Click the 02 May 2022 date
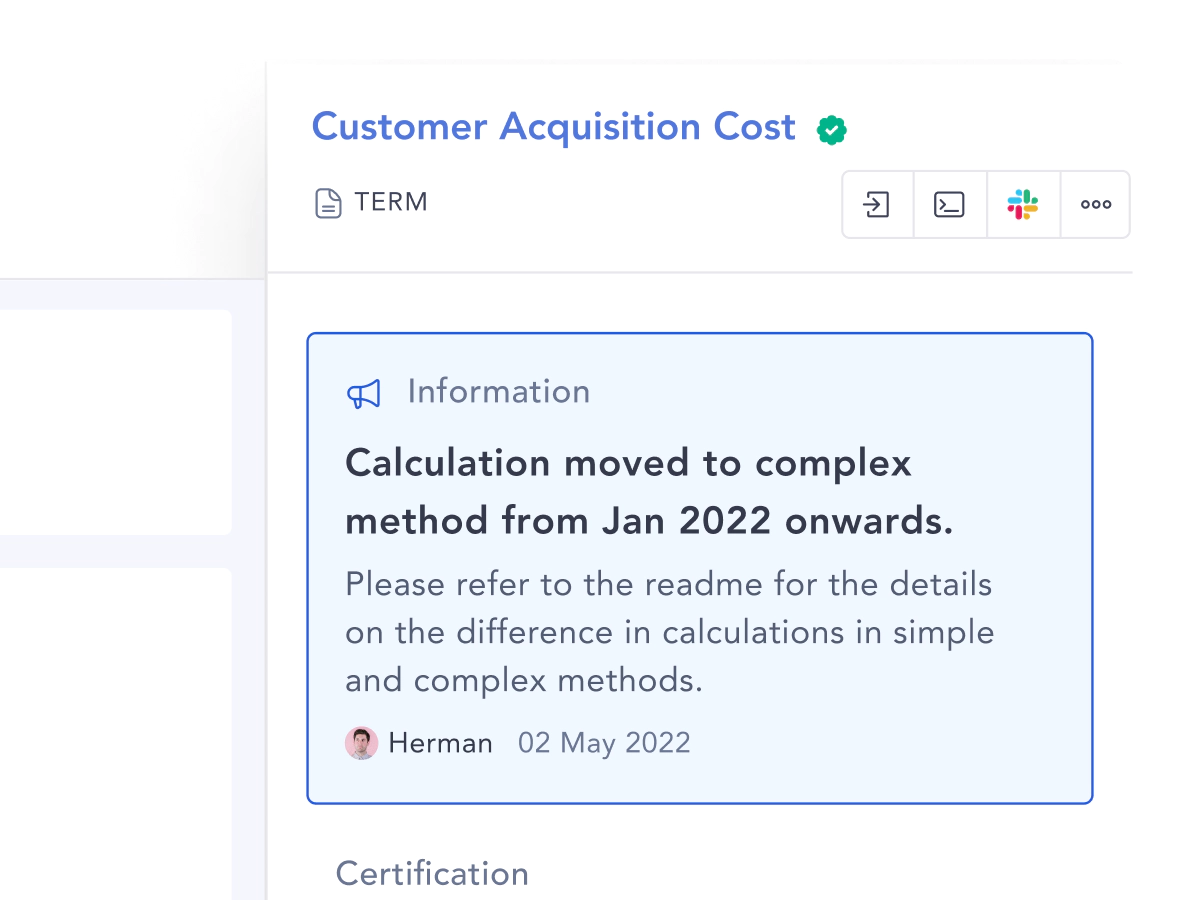The image size is (1192, 900). click(604, 743)
